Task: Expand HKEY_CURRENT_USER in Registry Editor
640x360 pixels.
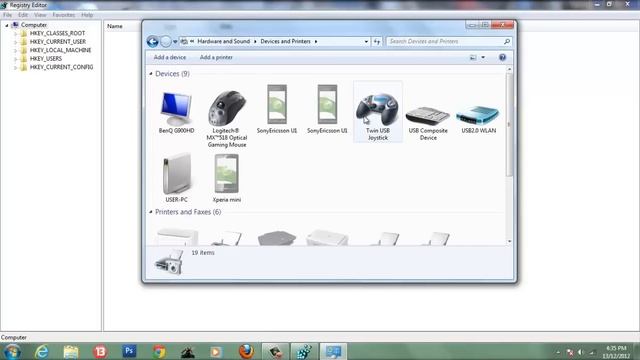Action: 15,42
